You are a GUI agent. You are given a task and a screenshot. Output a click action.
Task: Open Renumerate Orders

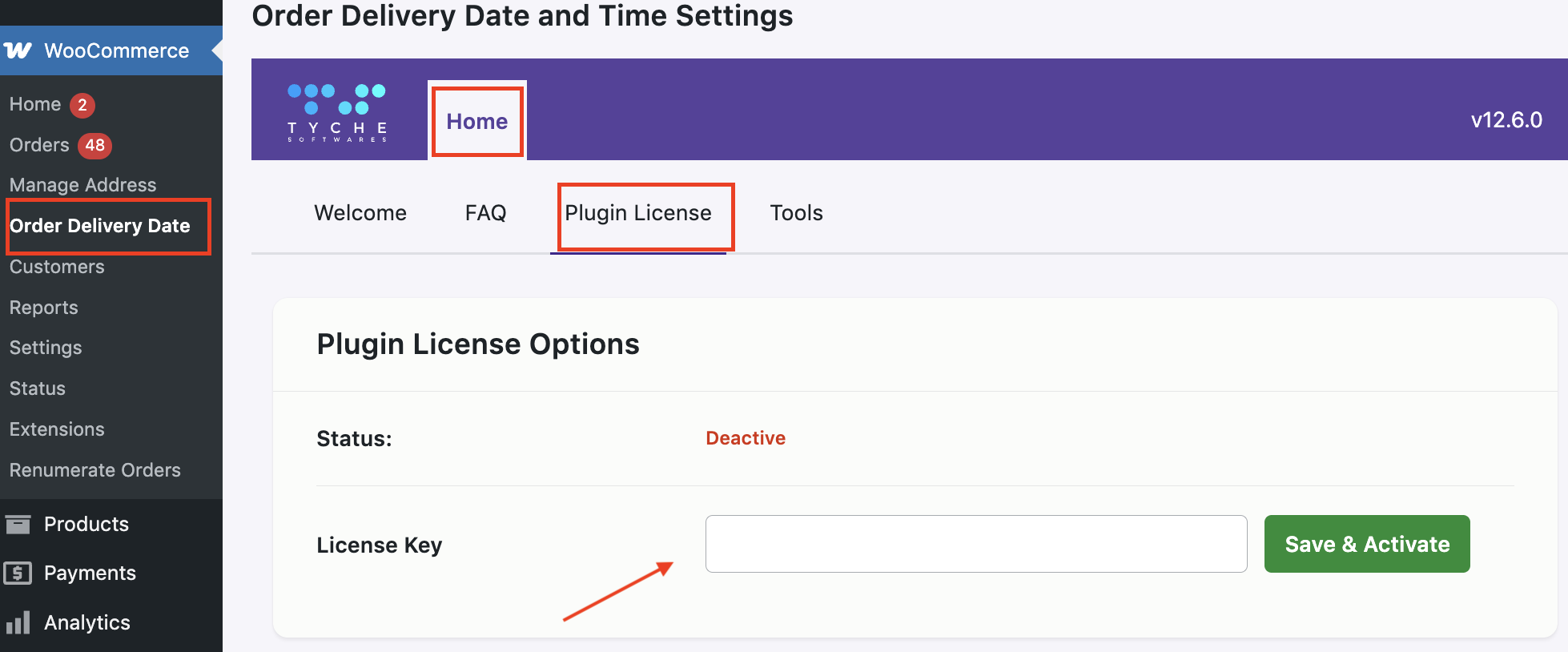[x=95, y=470]
